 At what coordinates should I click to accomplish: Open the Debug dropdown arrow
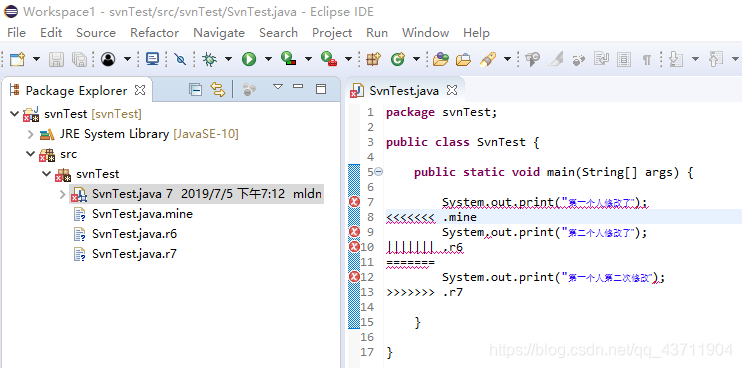pos(228,60)
